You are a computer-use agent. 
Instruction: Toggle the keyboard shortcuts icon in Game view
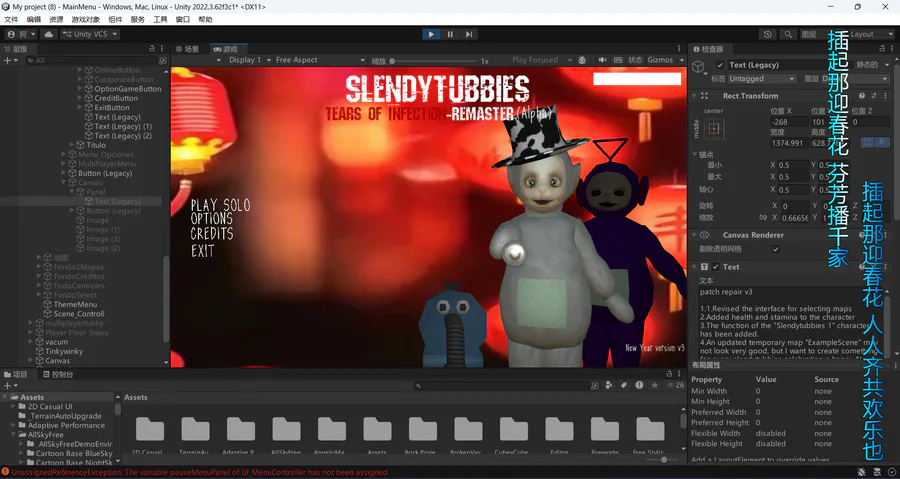click(x=618, y=60)
